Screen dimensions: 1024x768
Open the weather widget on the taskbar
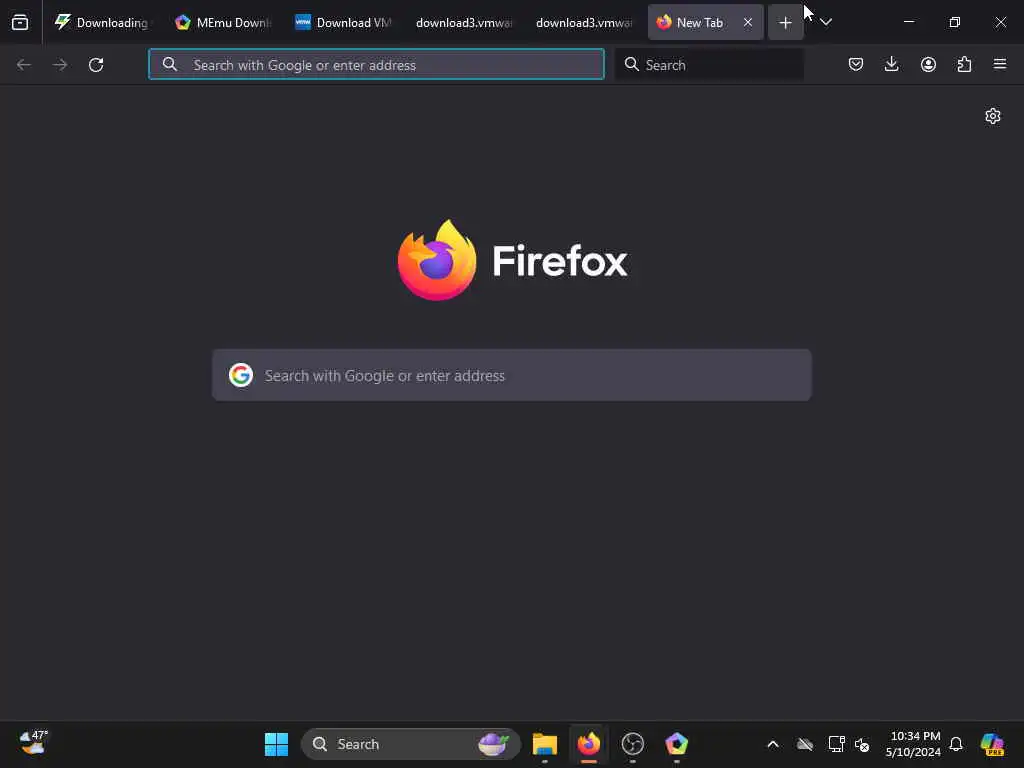tap(33, 743)
